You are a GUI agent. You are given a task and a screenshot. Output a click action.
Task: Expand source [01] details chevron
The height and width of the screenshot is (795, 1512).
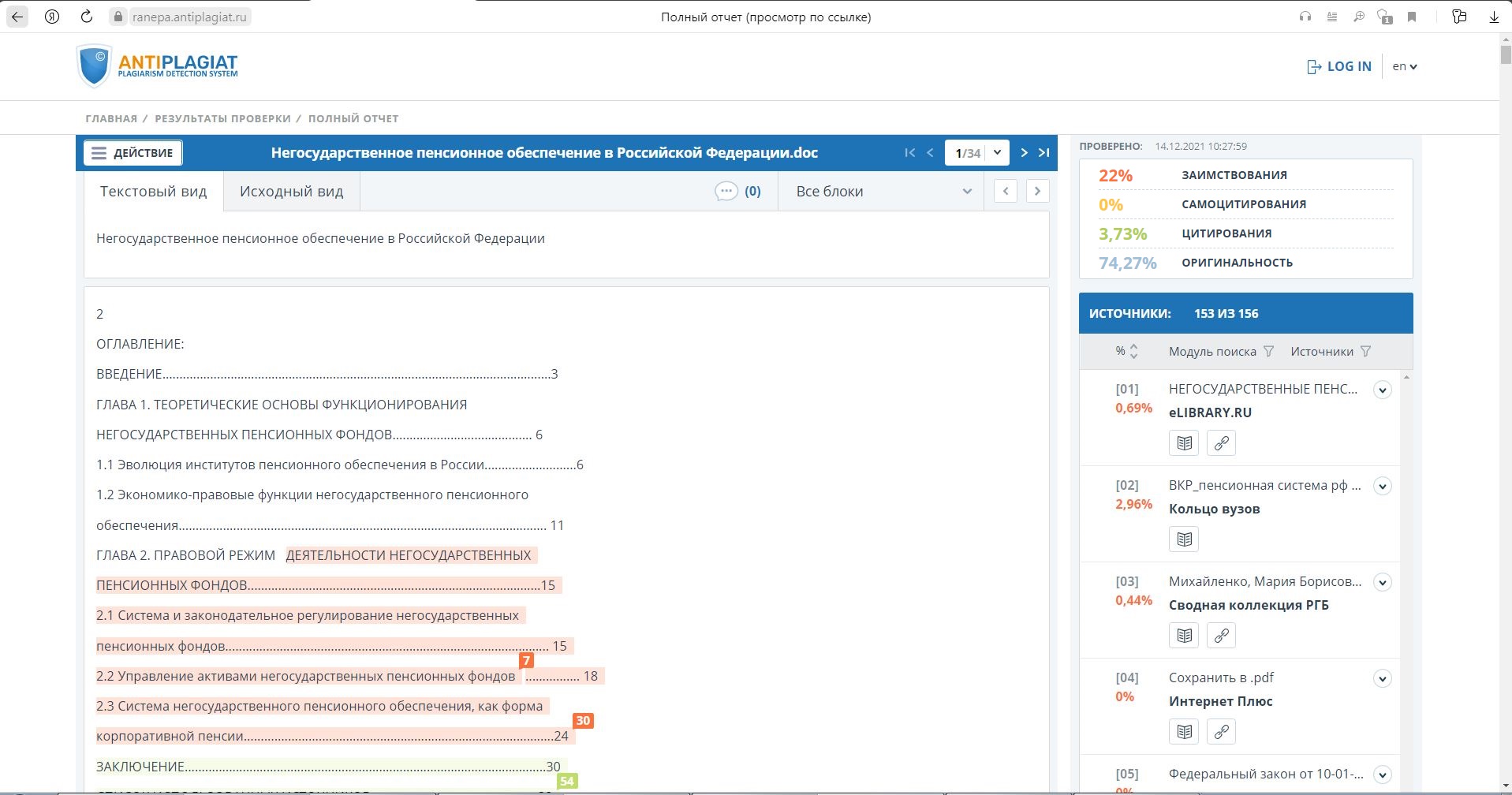click(x=1382, y=390)
